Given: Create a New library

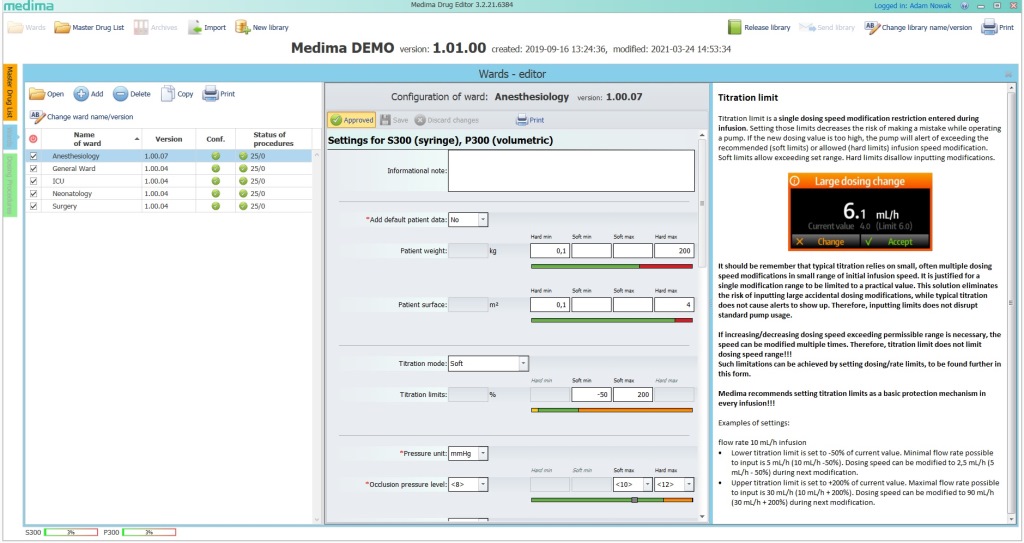Looking at the screenshot, I should [x=261, y=27].
